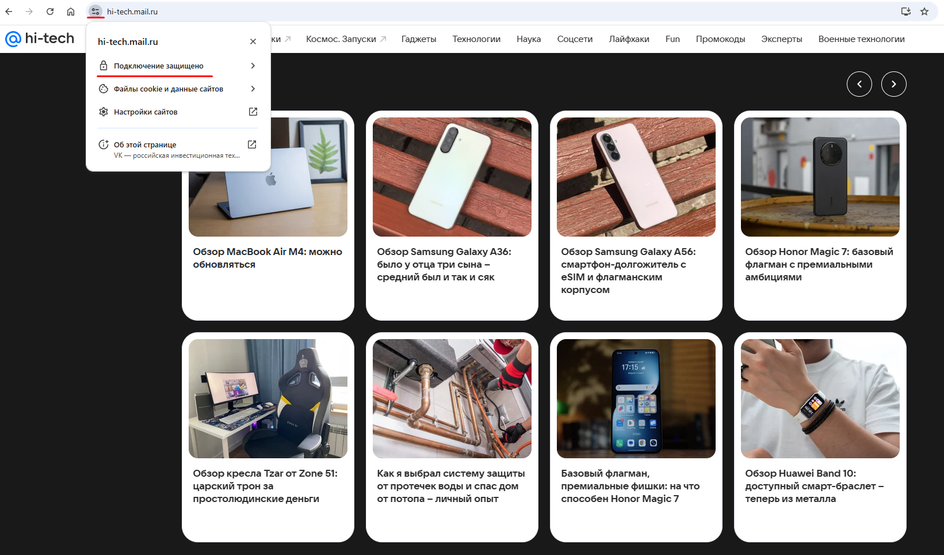Open the browser home page icon
Screen dimensions: 944x555
pyautogui.click(x=70, y=11)
